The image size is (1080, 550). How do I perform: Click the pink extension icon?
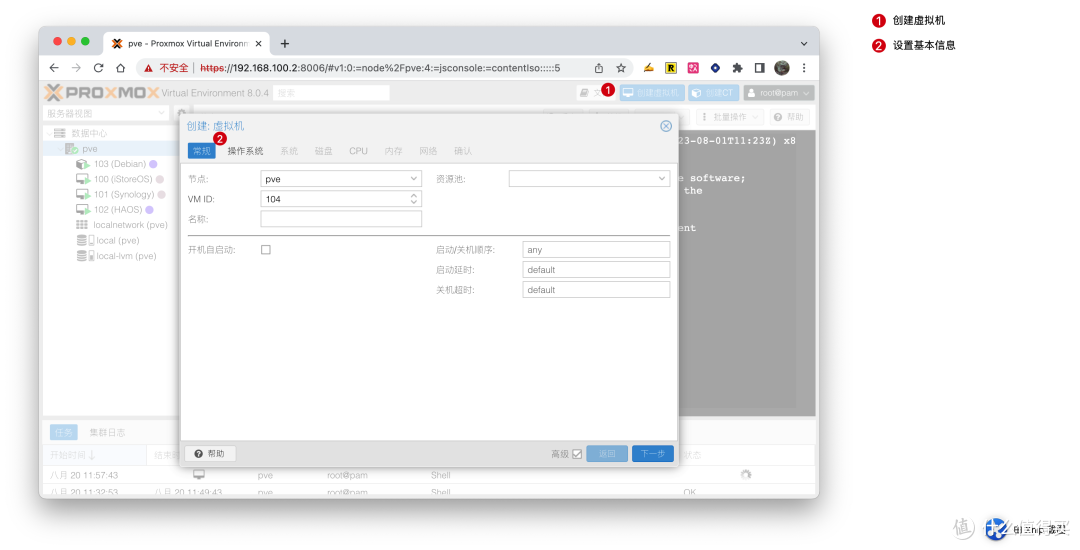click(693, 67)
